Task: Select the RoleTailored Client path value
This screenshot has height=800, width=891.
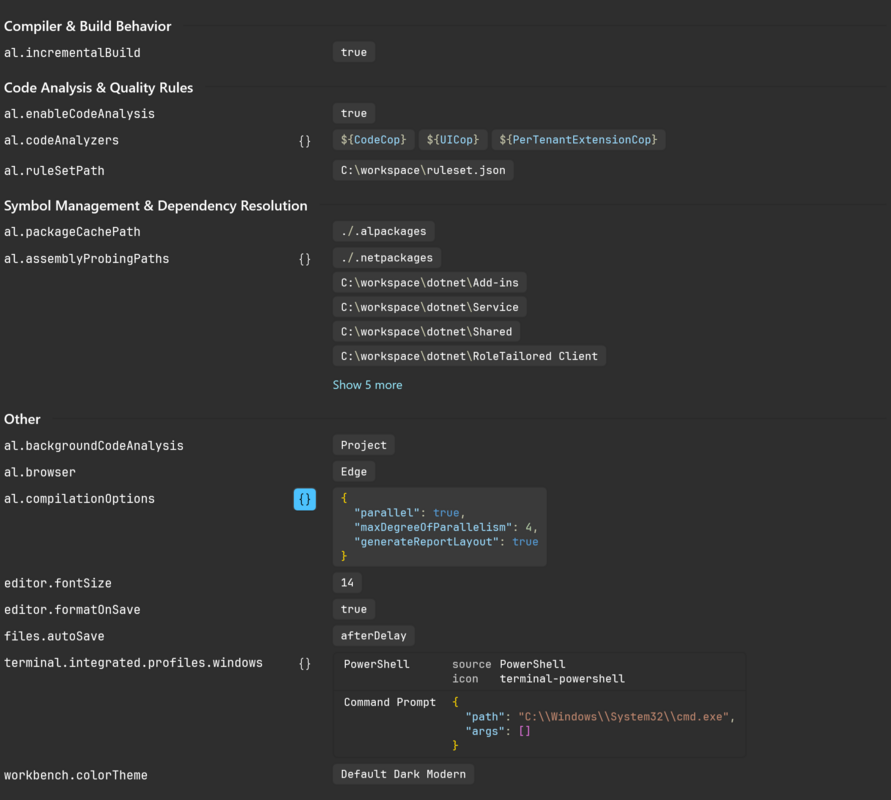Action: (469, 356)
